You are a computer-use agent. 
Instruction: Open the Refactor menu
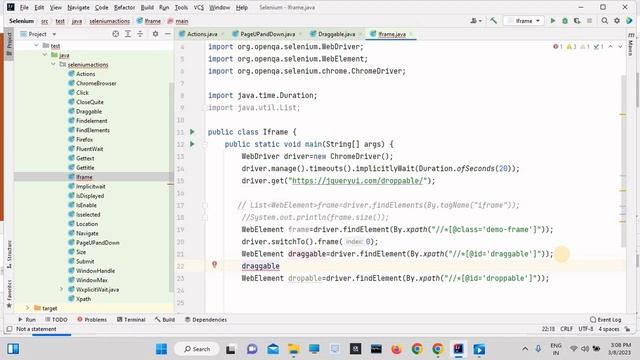coord(124,7)
